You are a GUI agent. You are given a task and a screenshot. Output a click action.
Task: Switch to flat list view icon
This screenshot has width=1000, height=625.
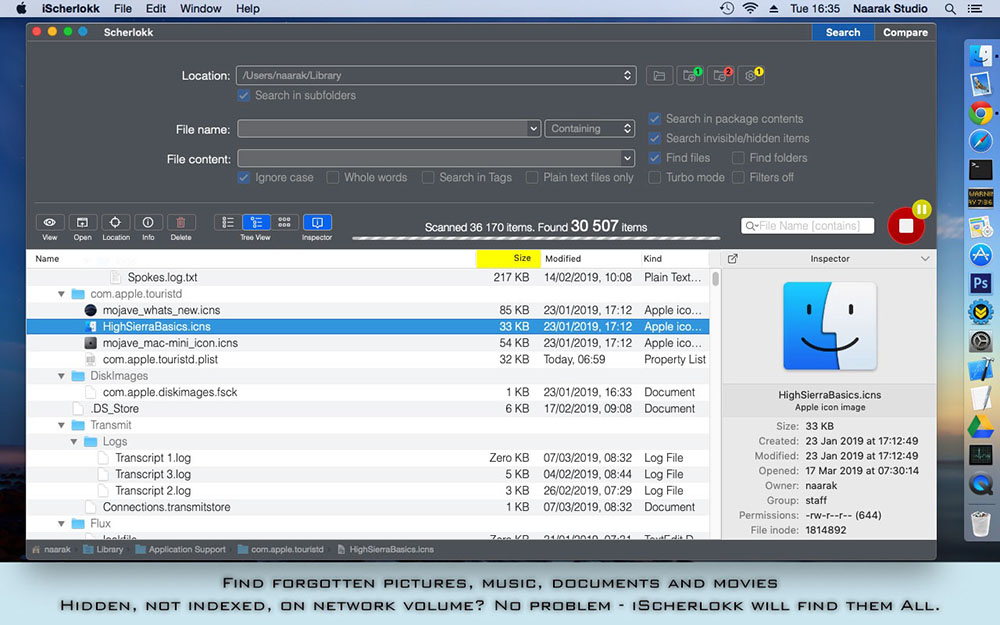click(228, 222)
